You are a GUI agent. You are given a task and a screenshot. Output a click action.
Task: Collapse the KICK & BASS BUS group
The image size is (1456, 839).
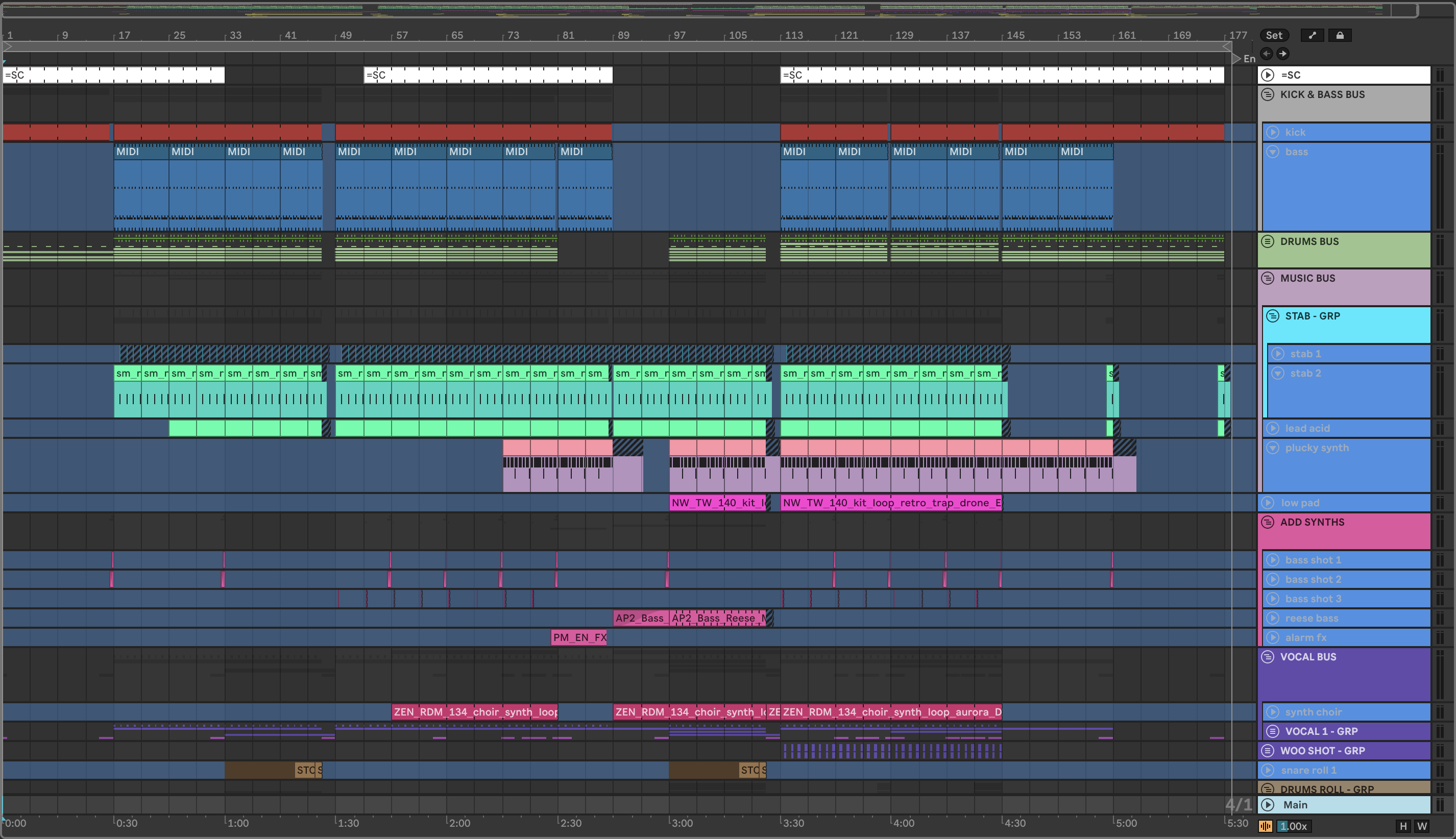[1268, 94]
